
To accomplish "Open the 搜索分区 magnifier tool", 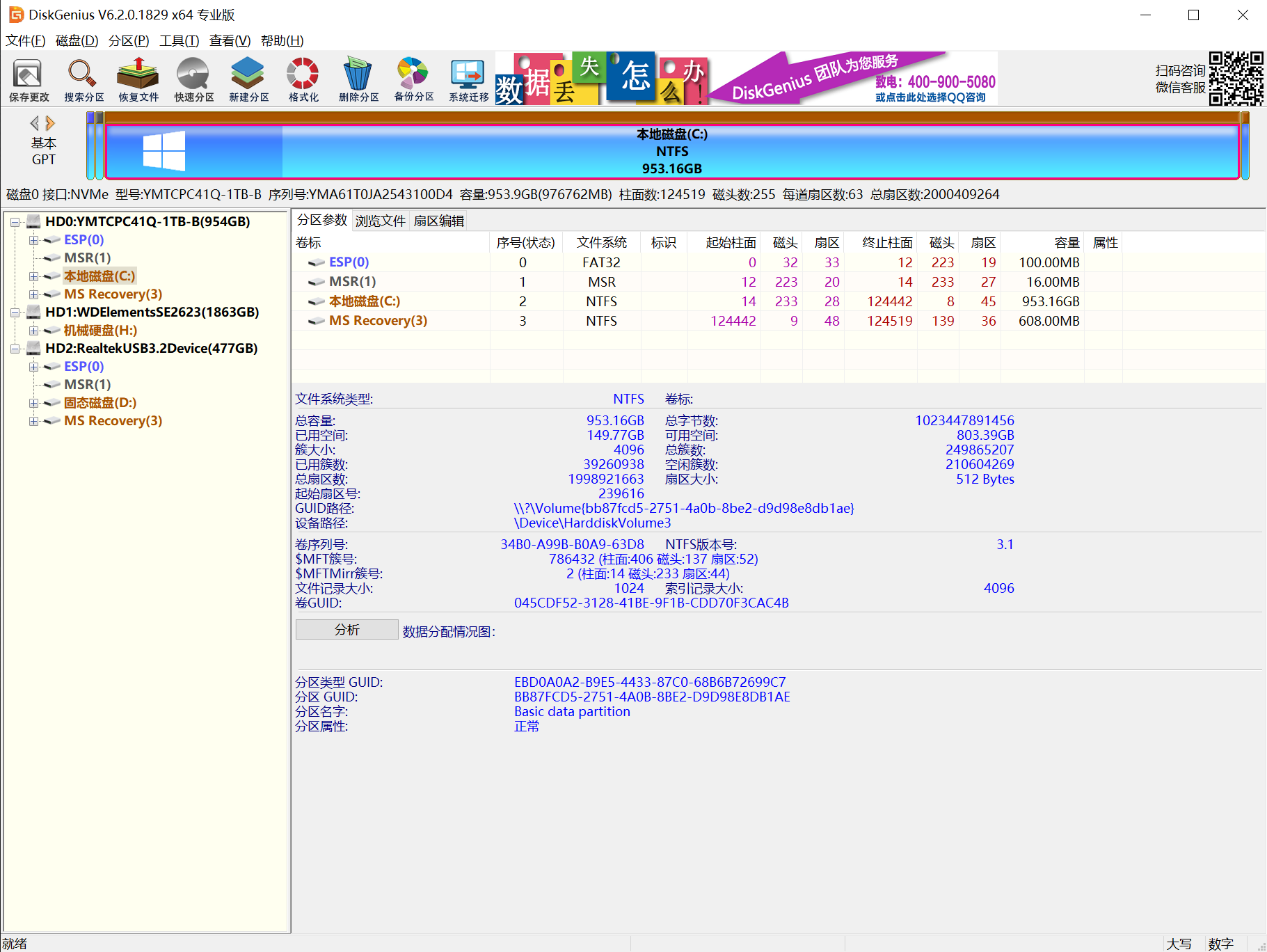I will point(83,79).
